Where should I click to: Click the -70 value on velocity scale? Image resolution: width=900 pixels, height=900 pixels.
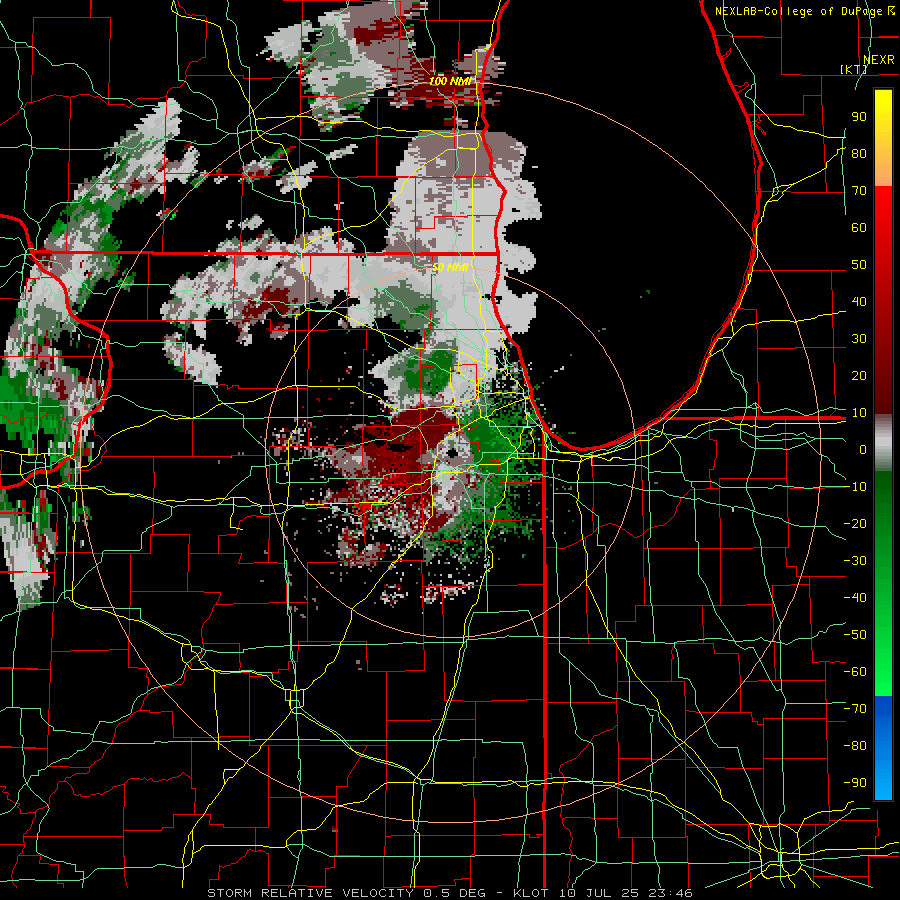855,708
